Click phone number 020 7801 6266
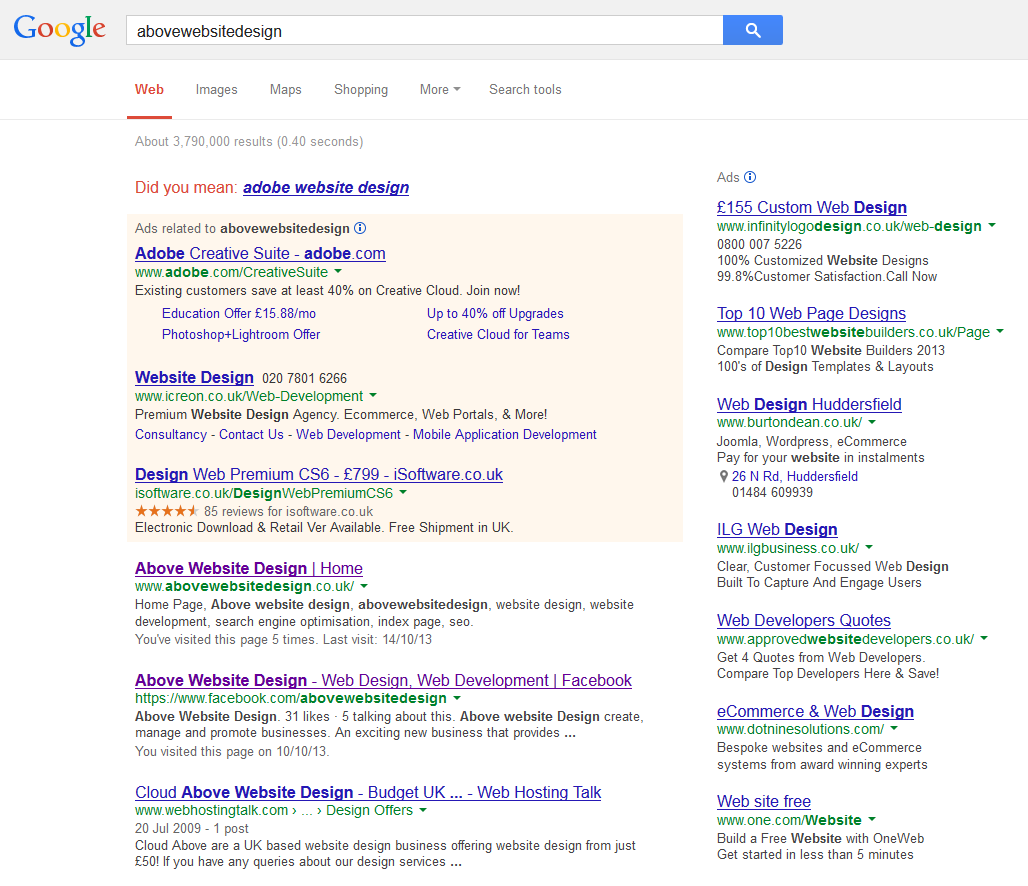Image resolution: width=1028 pixels, height=886 pixels. pos(304,378)
